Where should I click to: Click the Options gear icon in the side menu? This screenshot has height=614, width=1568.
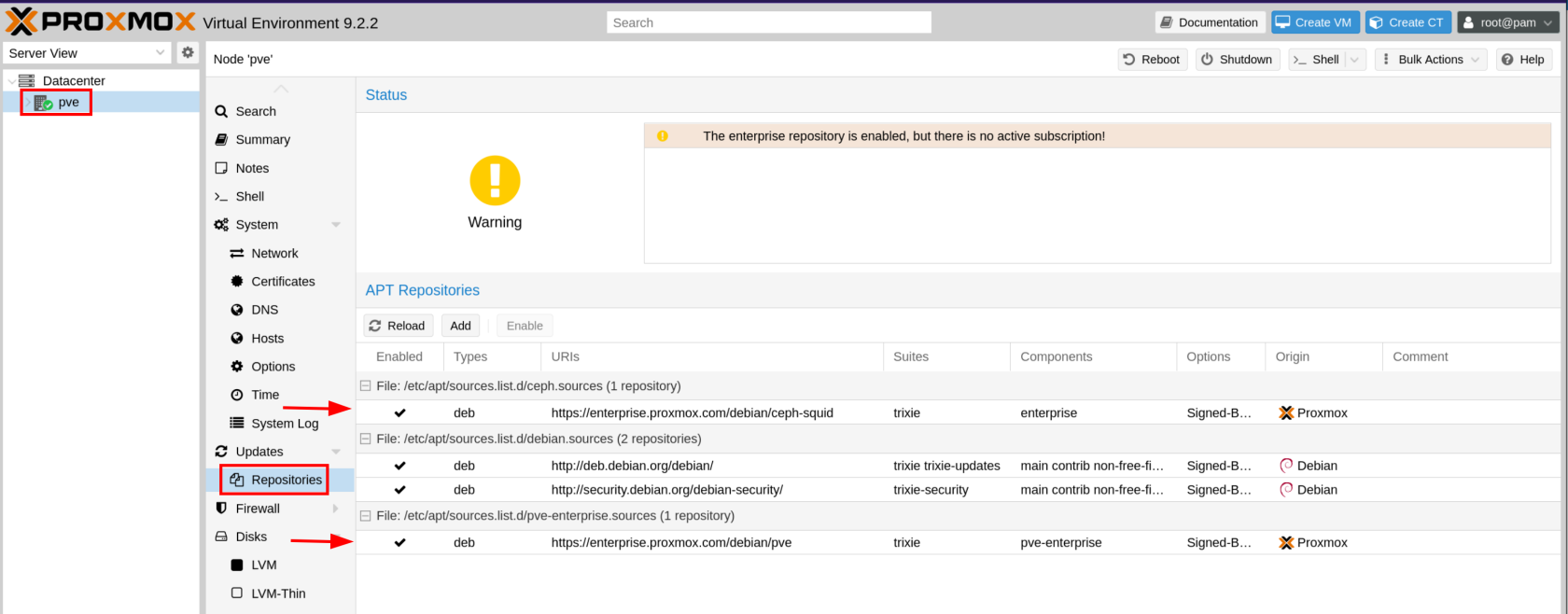tap(237, 366)
